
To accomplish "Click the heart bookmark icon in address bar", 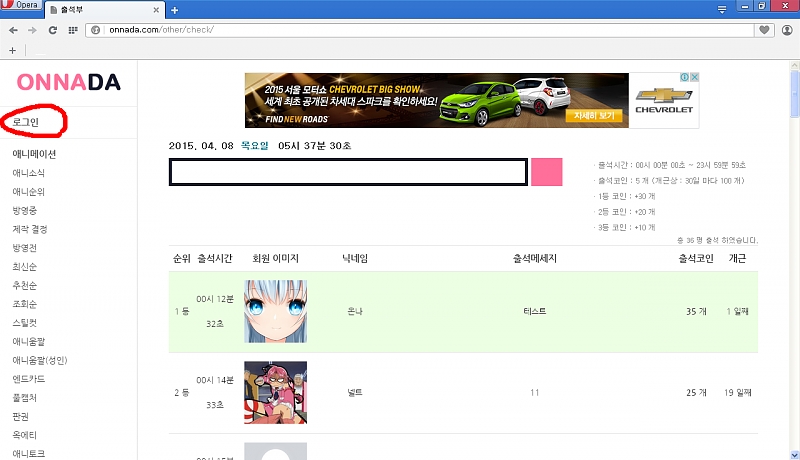I will [764, 30].
